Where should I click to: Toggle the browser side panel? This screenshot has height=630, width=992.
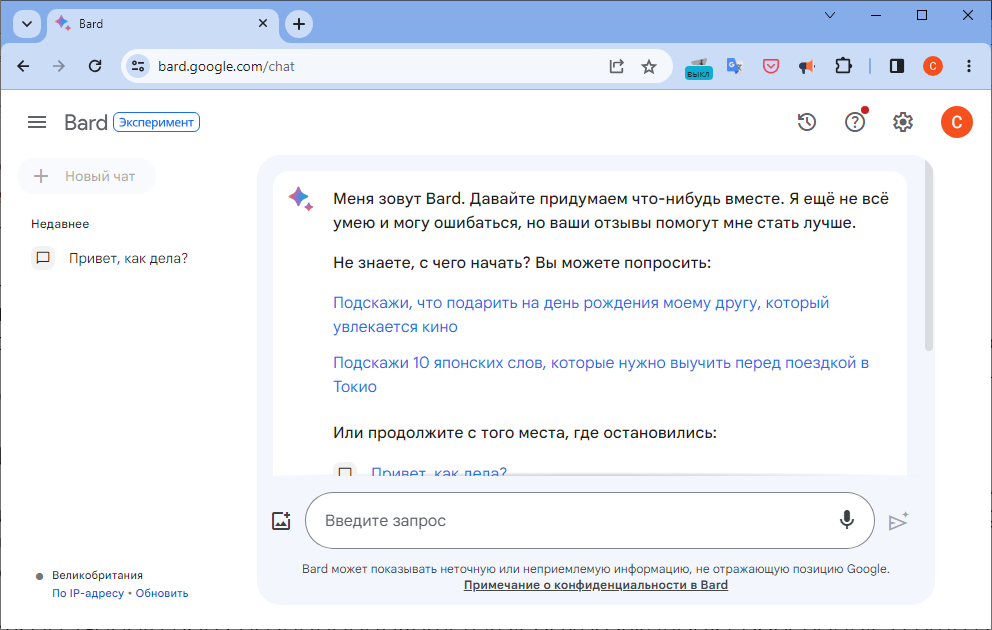897,66
